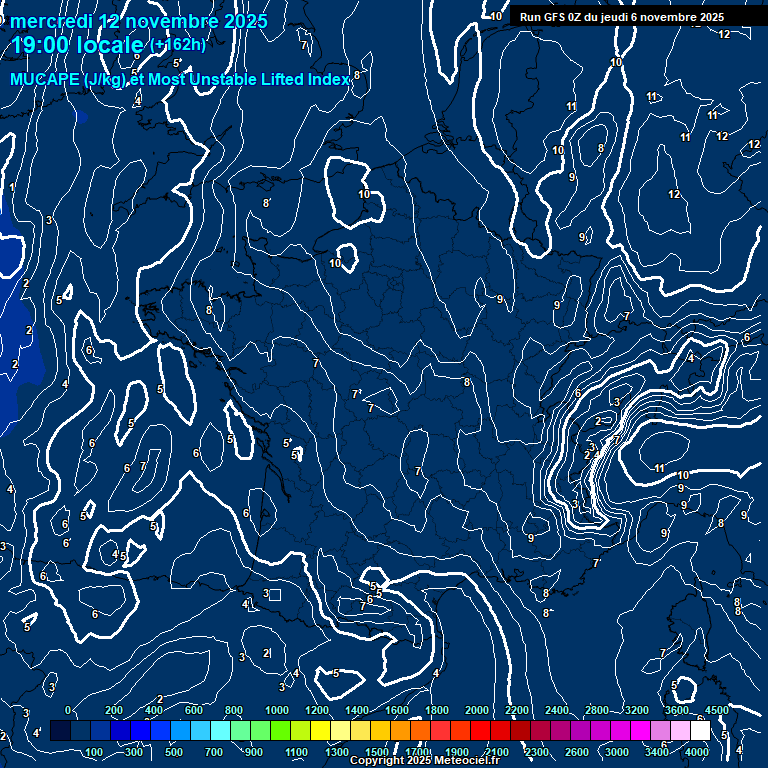The image size is (768, 768).
Task: Click the "4500" label above the color scale
Action: click(717, 710)
